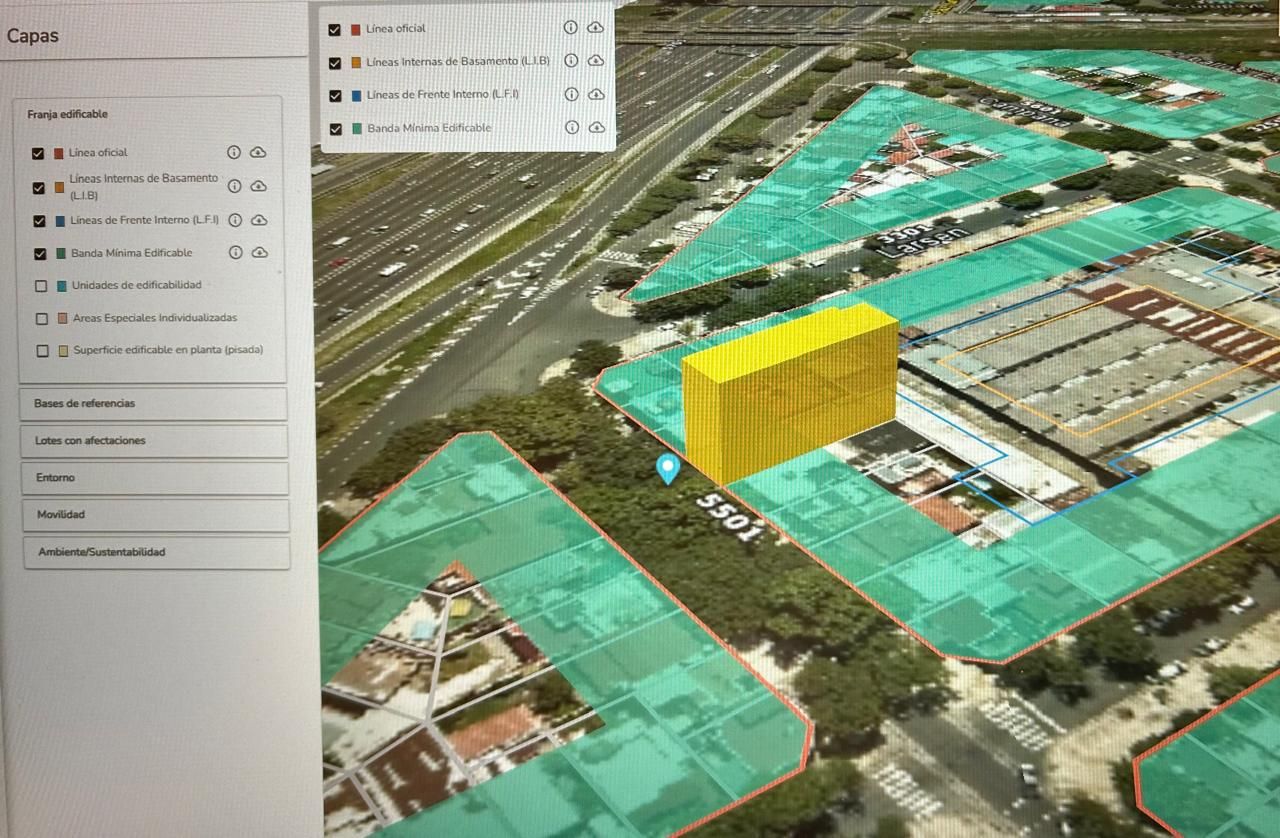Download Banda Mínima Edificable from floating legend

tap(597, 128)
